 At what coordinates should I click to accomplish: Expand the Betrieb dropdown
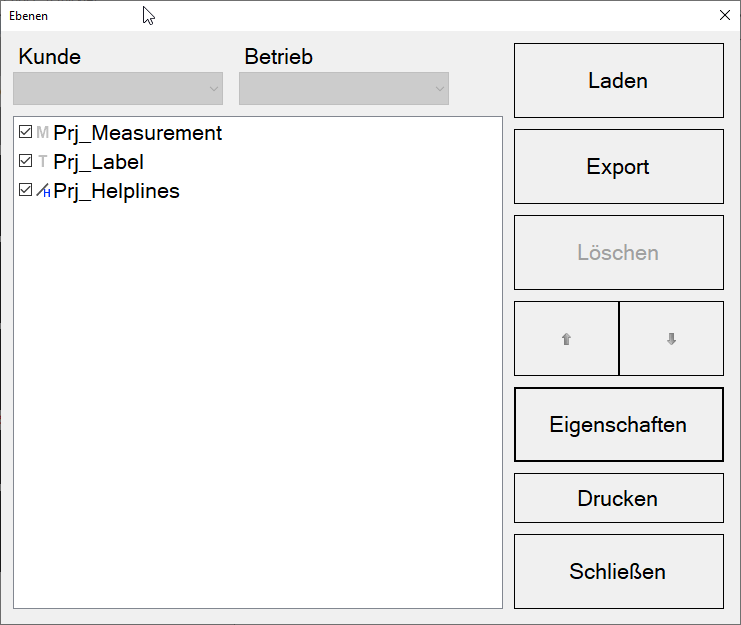coord(343,89)
